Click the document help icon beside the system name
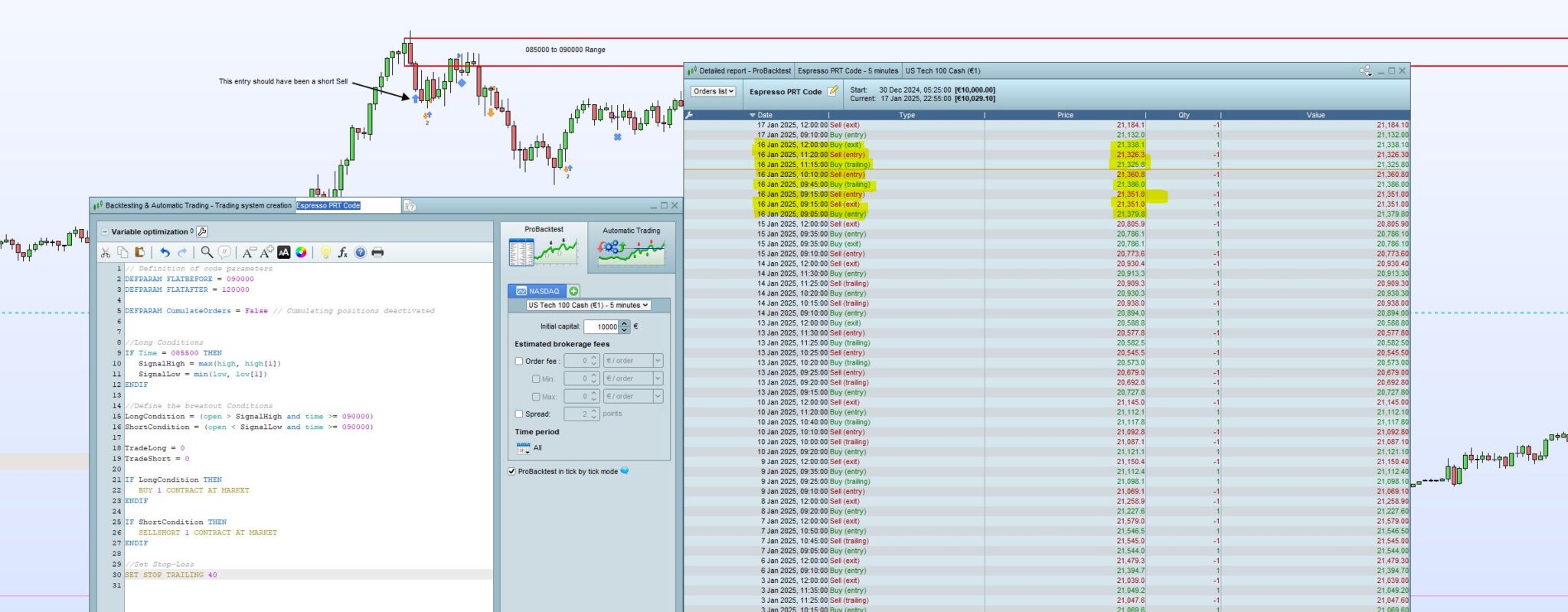The height and width of the screenshot is (612, 1568). click(410, 205)
